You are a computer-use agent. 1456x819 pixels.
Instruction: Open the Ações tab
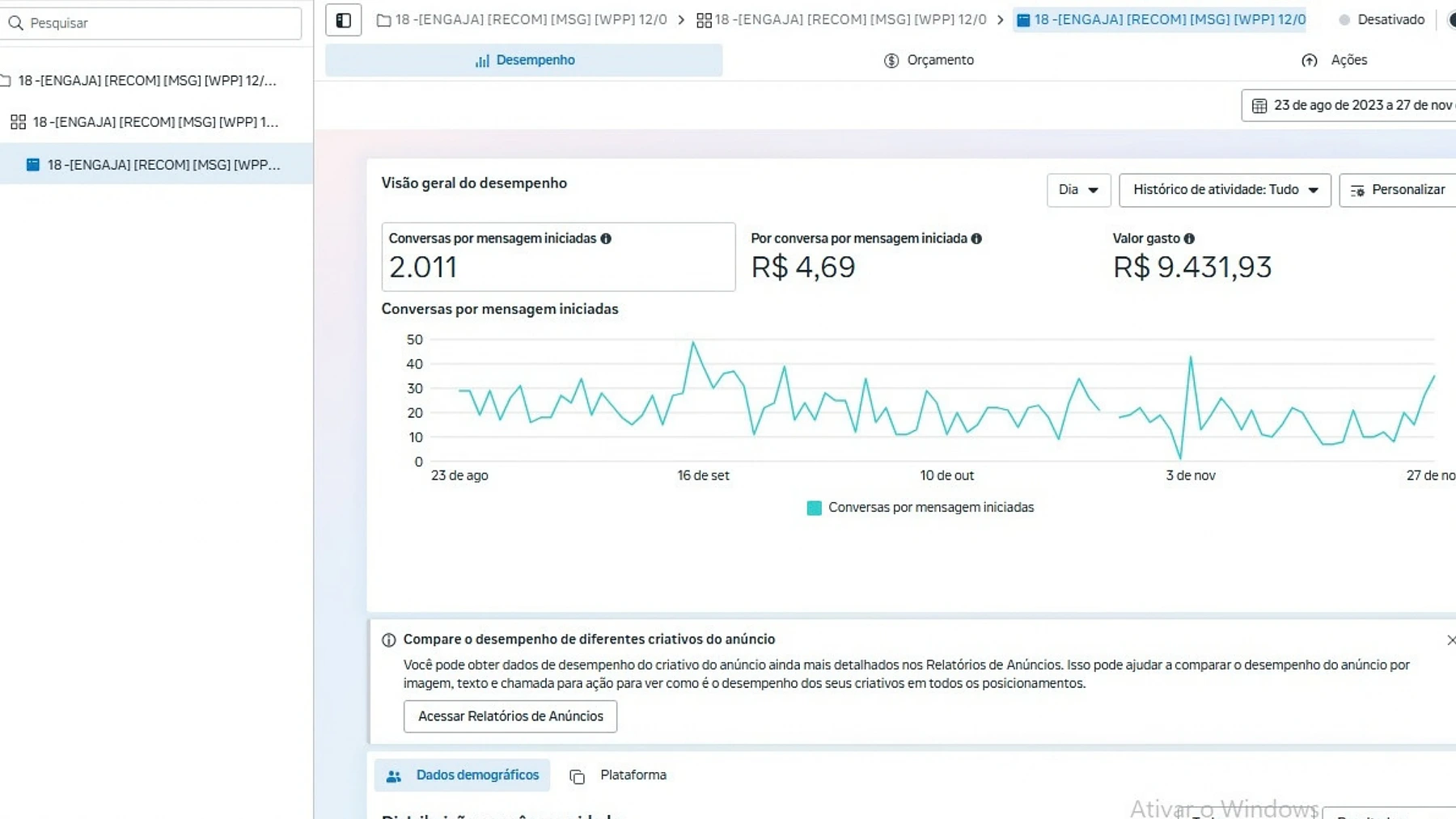pyautogui.click(x=1335, y=61)
